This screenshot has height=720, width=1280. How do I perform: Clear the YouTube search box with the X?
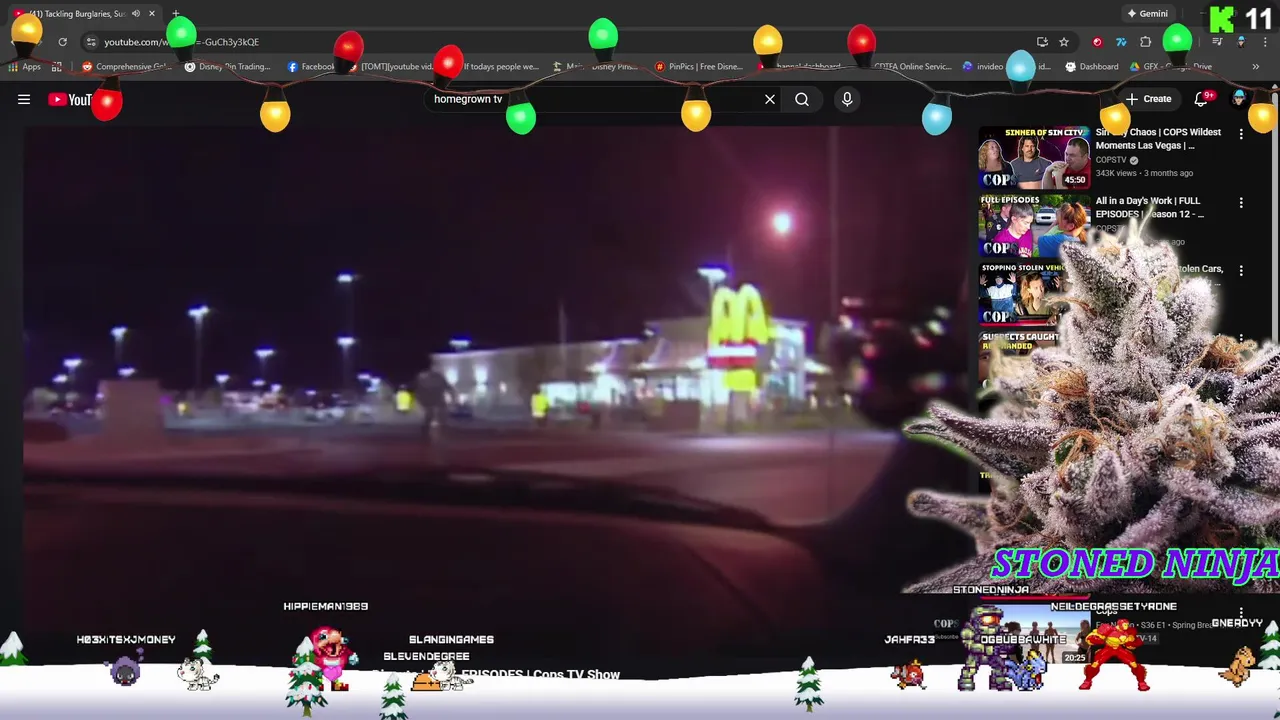[x=770, y=99]
